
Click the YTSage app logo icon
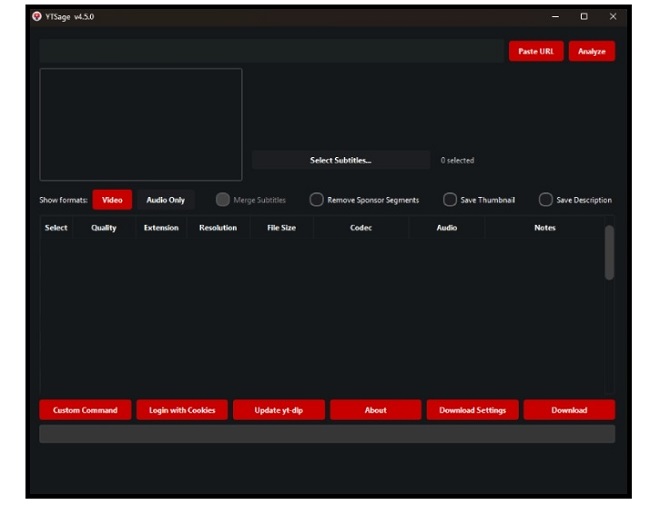pos(37,17)
